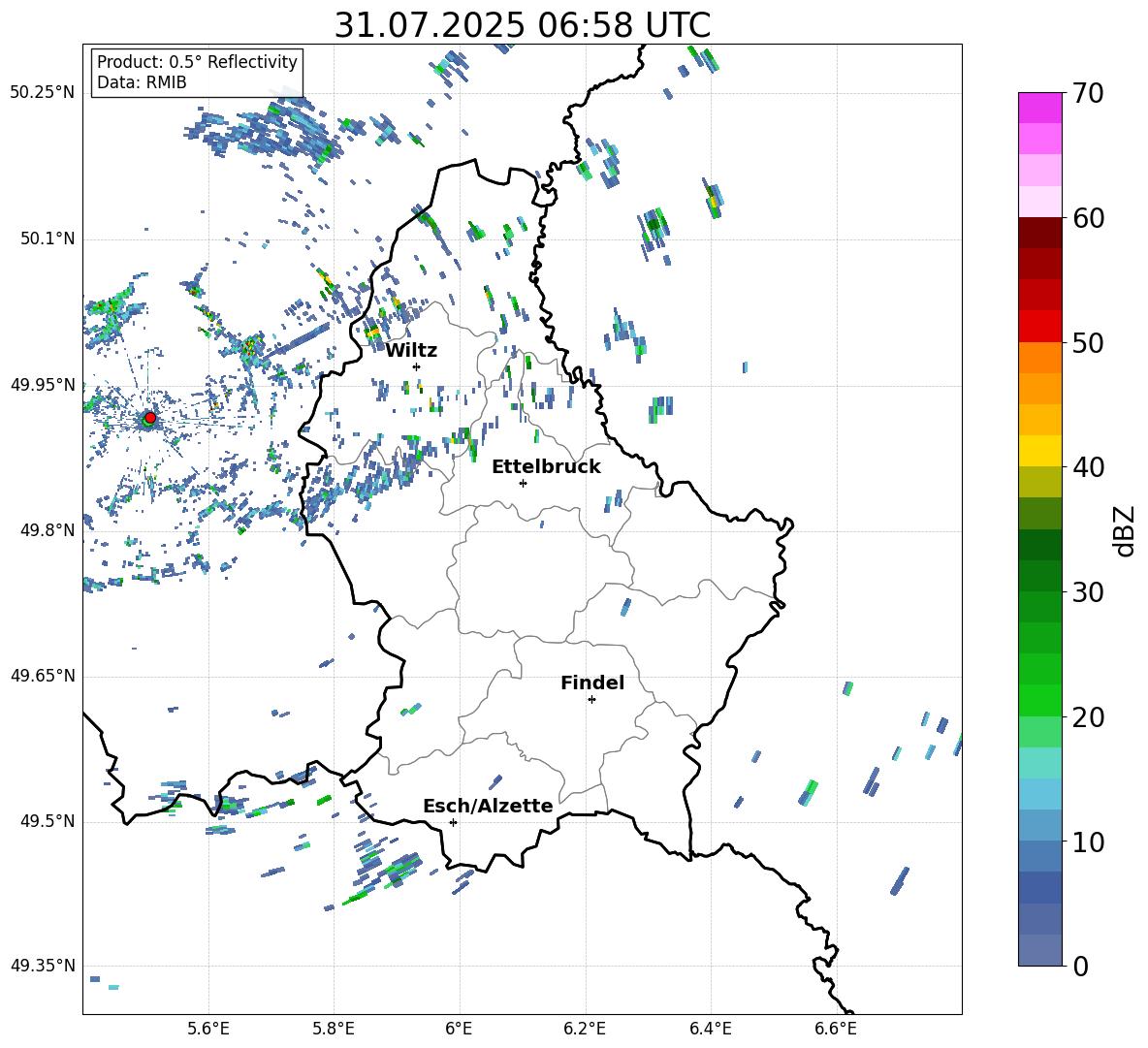Click the Product: 0.5° Reflectivity text
The image size is (1148, 1048).
point(197,62)
